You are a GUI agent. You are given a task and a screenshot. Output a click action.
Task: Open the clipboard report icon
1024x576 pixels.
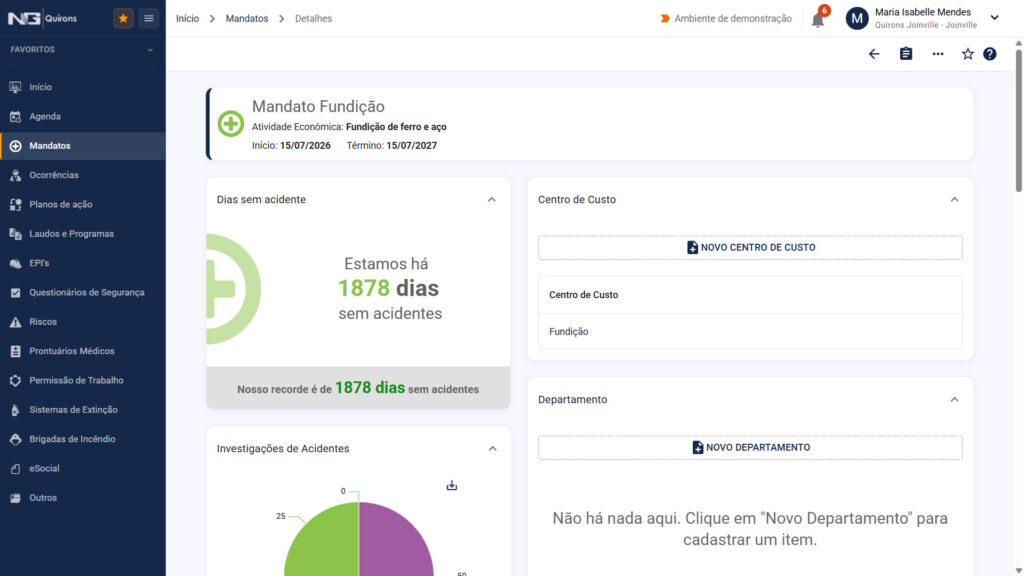click(x=906, y=54)
